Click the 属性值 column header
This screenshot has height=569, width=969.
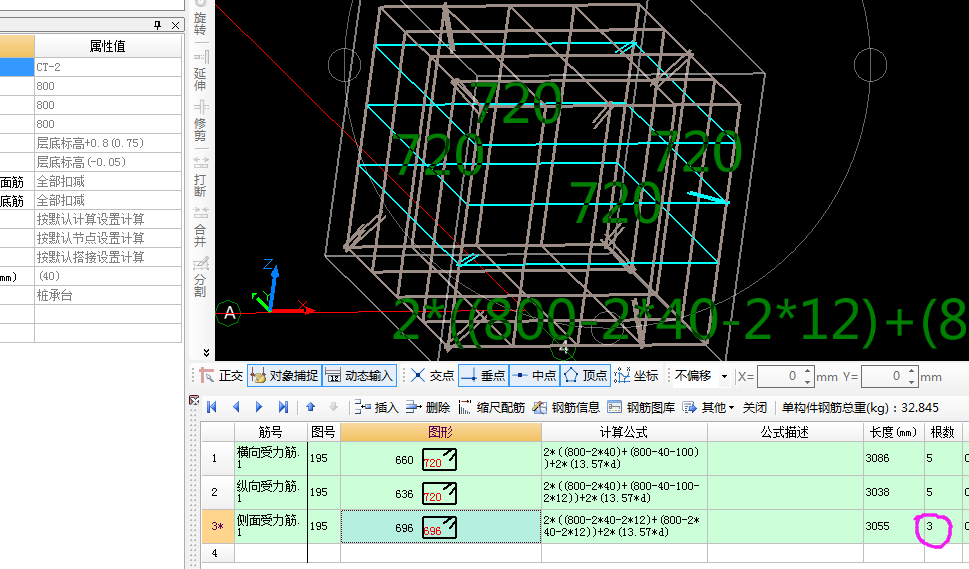pyautogui.click(x=108, y=46)
